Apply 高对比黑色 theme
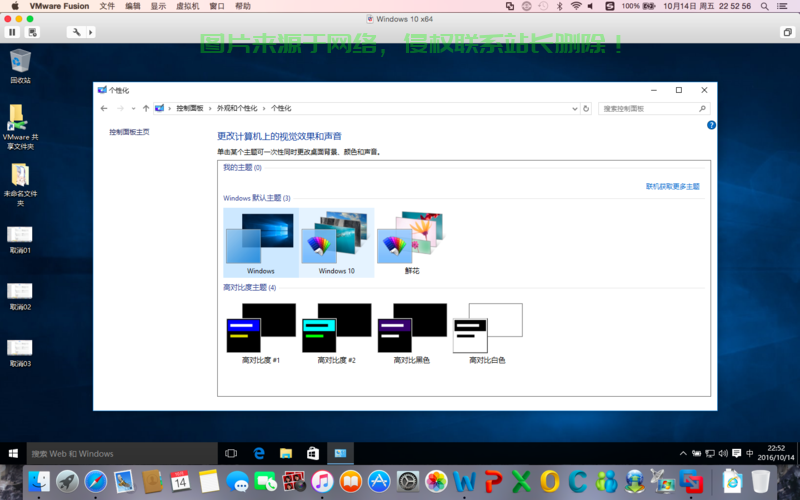Viewport: 800px width, 500px height. (412, 334)
